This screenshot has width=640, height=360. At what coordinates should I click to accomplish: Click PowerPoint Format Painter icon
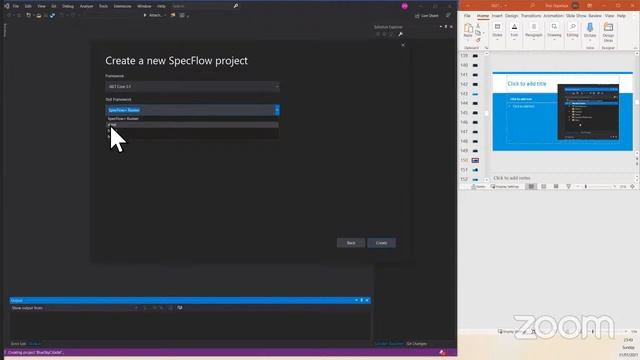pos(478,40)
